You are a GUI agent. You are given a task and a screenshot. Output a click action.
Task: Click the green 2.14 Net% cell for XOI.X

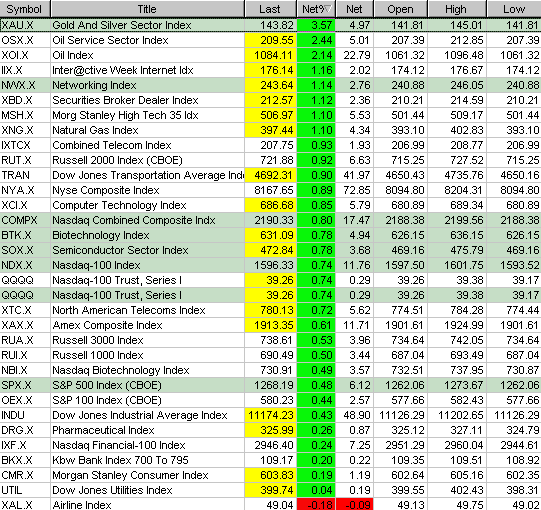pyautogui.click(x=316, y=55)
